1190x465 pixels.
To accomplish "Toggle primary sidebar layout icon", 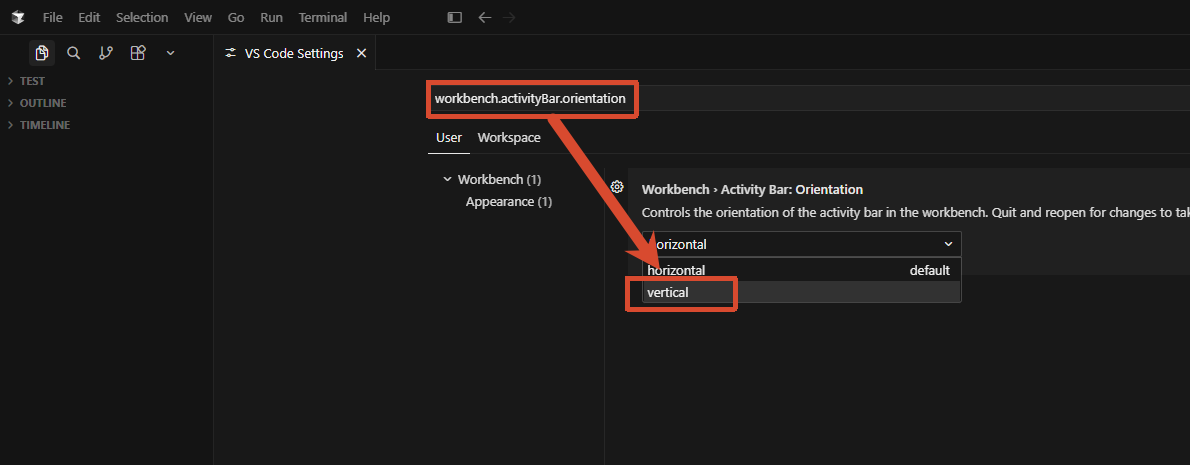I will [455, 17].
